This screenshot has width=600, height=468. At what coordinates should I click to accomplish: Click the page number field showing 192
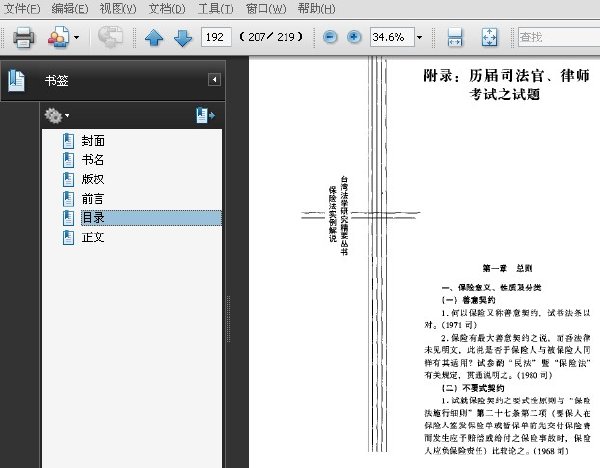pos(216,37)
